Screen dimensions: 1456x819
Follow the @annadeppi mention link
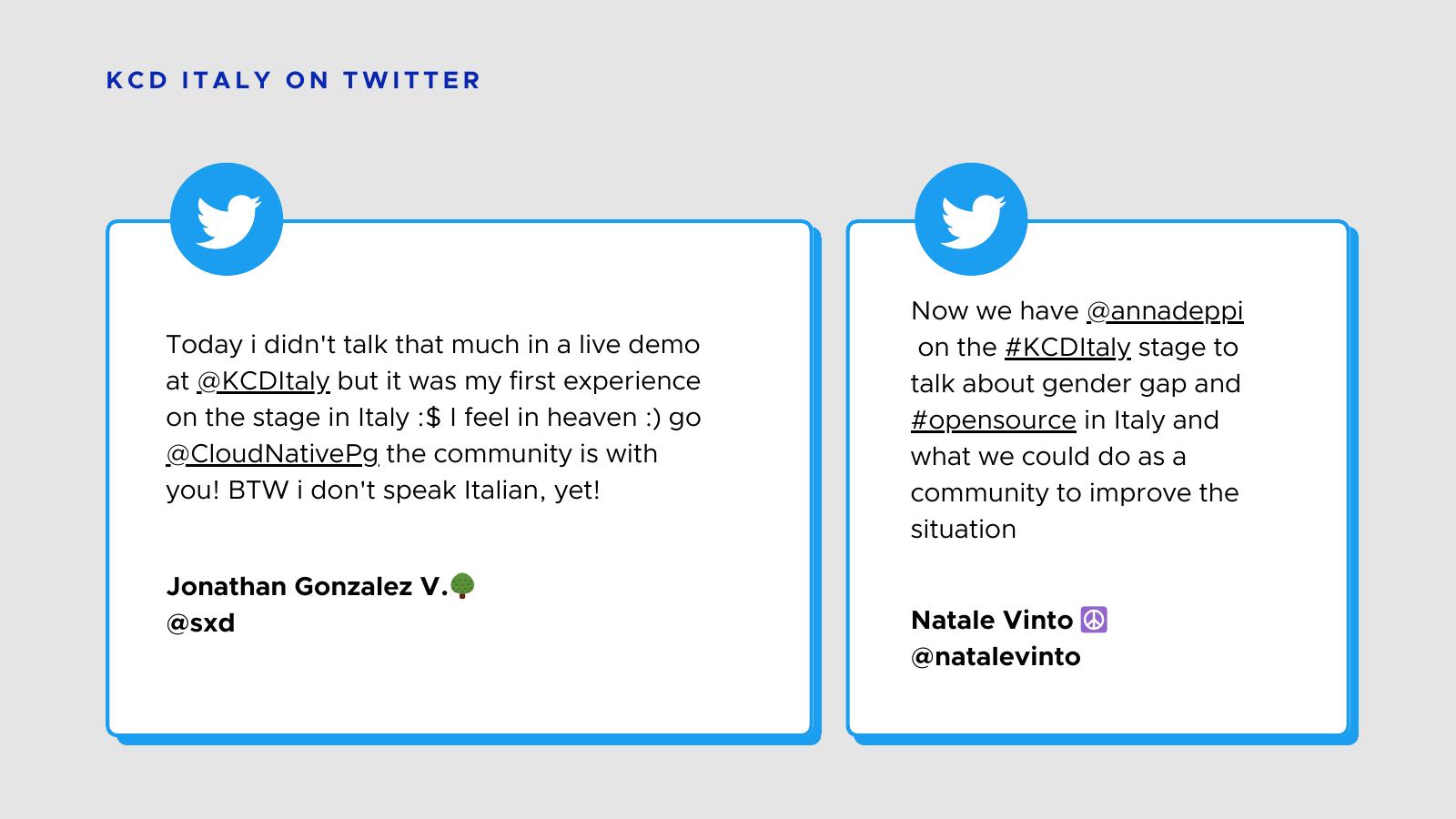pos(1165,311)
